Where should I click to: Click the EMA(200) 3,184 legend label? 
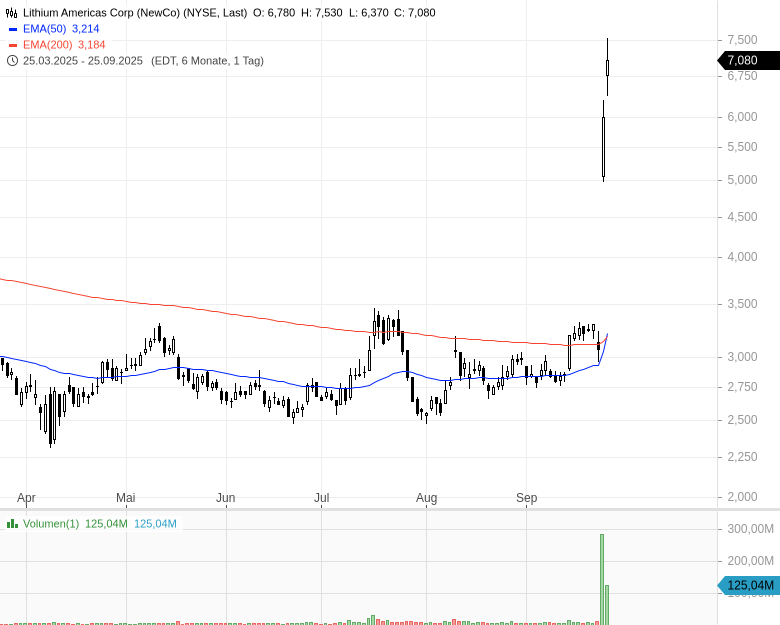(x=64, y=45)
